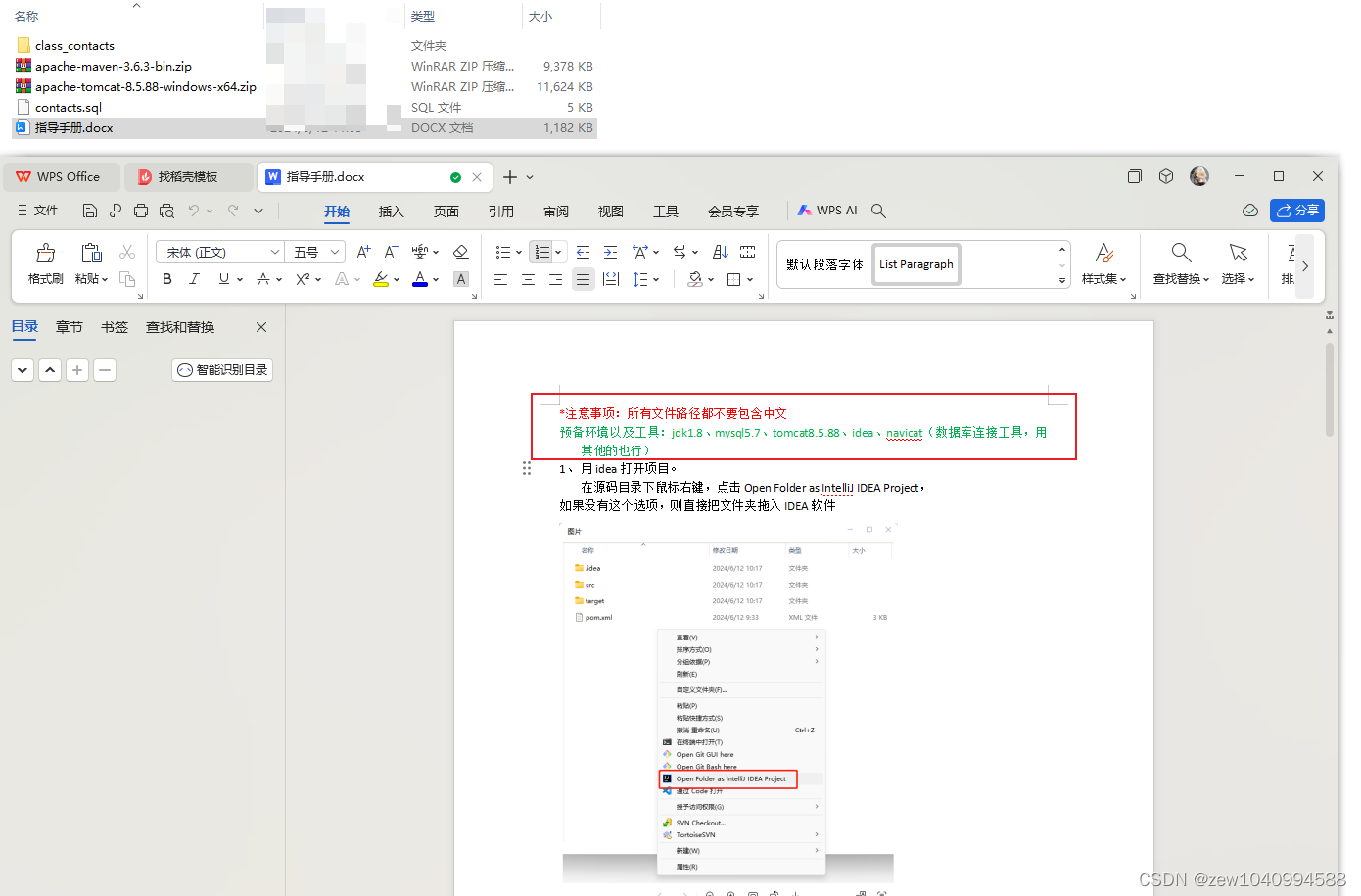Click the Sort (A-Z) icon
1361x896 pixels.
tap(721, 253)
